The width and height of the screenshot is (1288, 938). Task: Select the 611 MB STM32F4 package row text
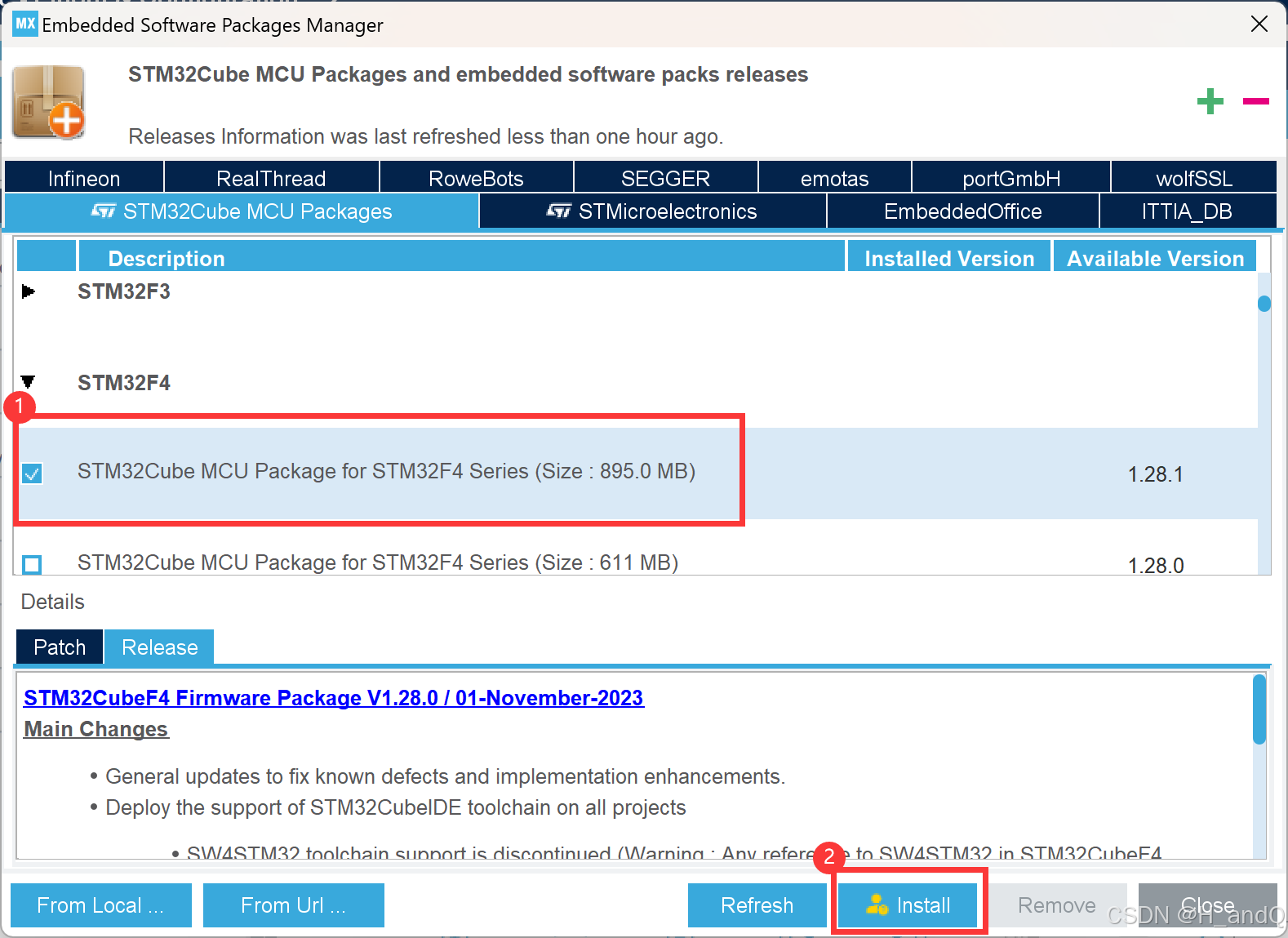(378, 562)
